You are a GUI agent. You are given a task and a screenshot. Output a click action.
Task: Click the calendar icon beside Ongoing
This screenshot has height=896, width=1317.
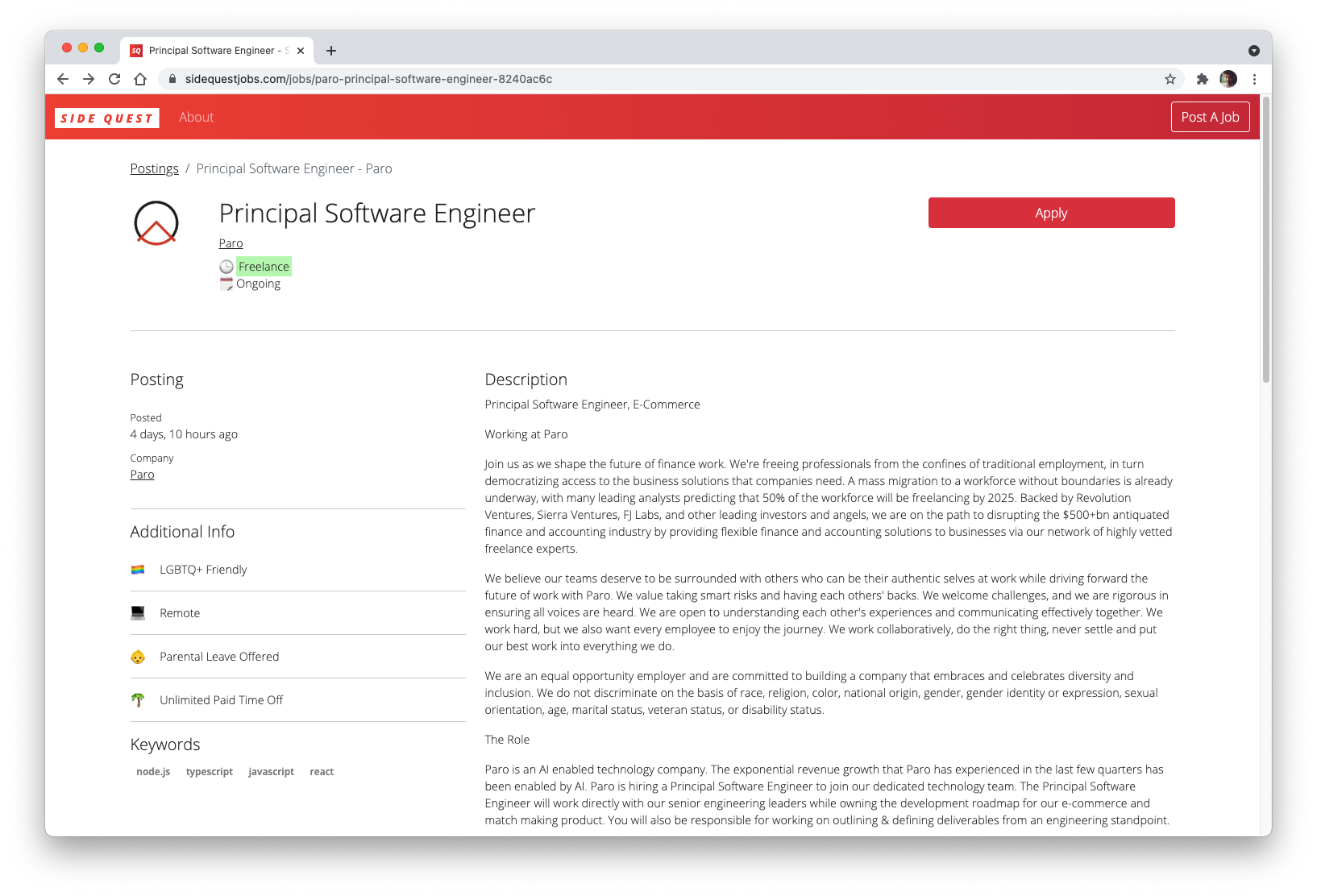[x=226, y=284]
